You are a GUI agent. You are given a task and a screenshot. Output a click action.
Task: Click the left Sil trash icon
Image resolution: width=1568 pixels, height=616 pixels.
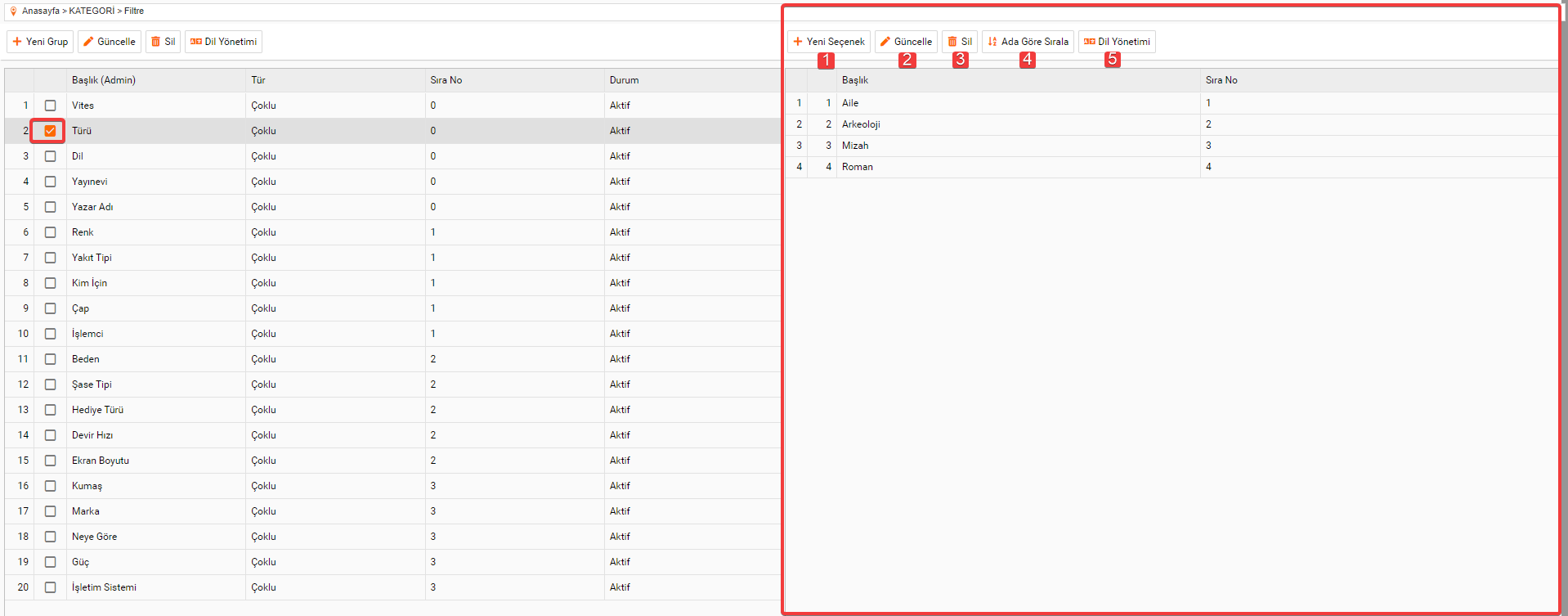tap(156, 42)
